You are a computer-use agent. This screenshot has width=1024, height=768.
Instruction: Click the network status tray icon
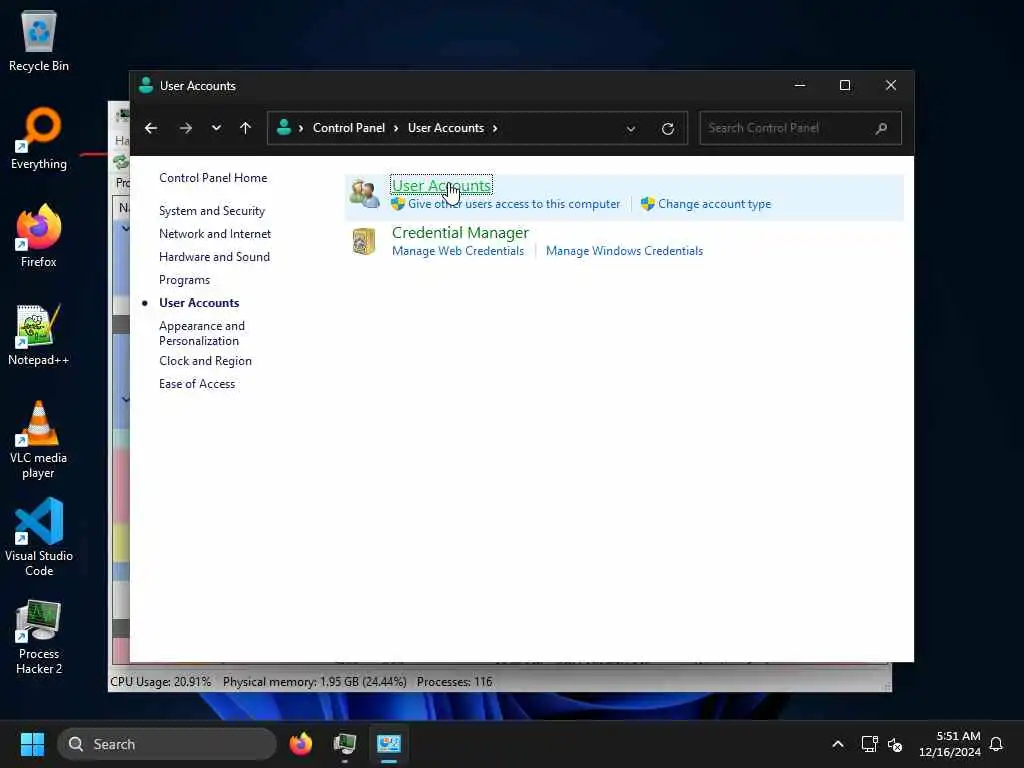pyautogui.click(x=869, y=744)
